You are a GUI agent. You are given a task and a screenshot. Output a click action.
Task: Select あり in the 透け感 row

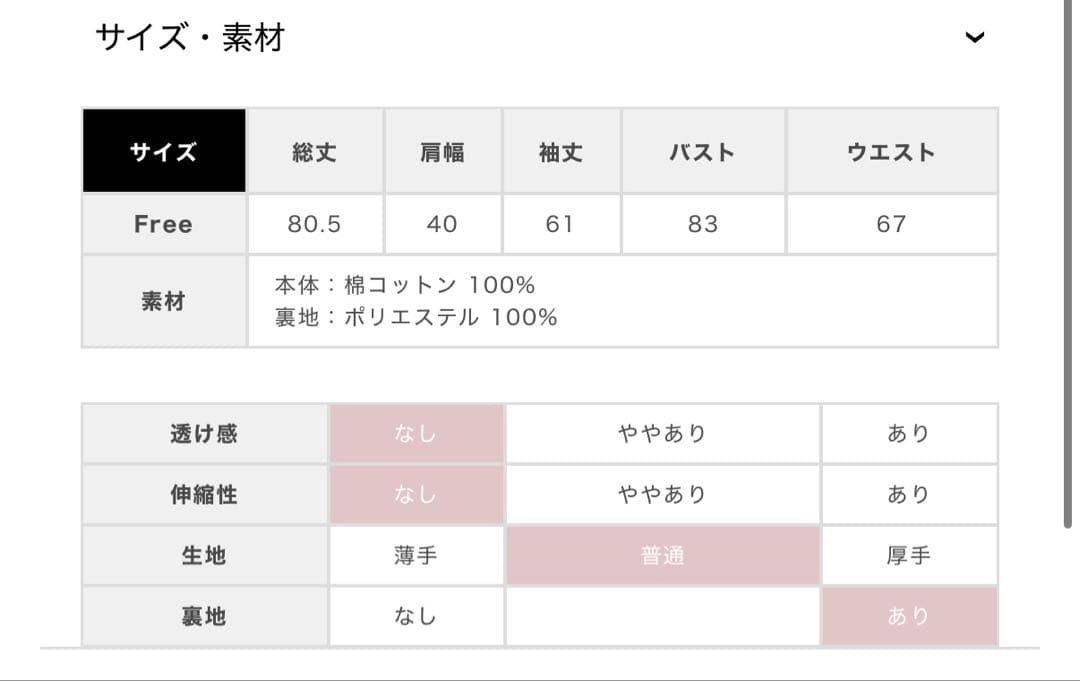[908, 434]
